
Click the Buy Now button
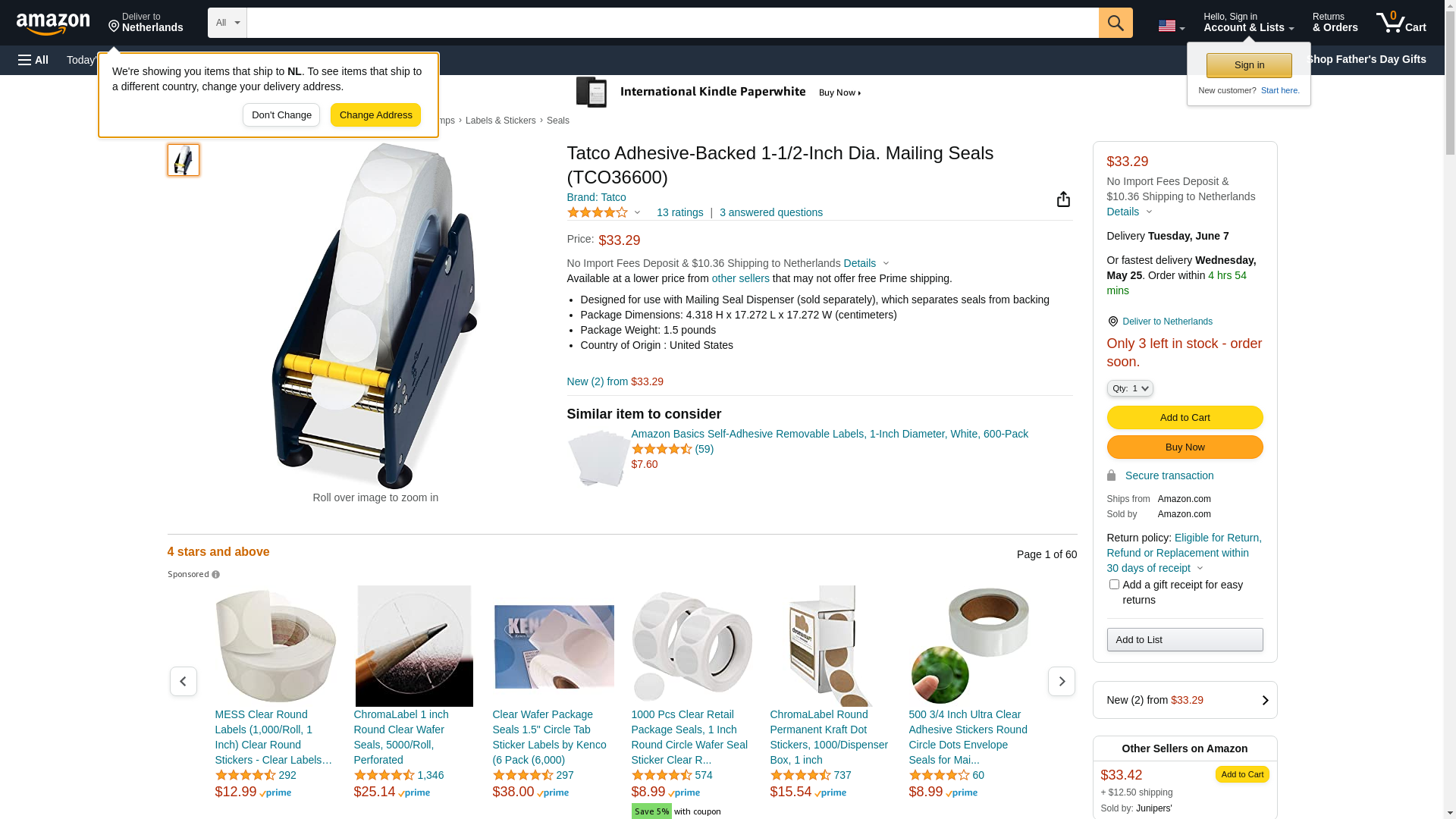click(x=1185, y=447)
